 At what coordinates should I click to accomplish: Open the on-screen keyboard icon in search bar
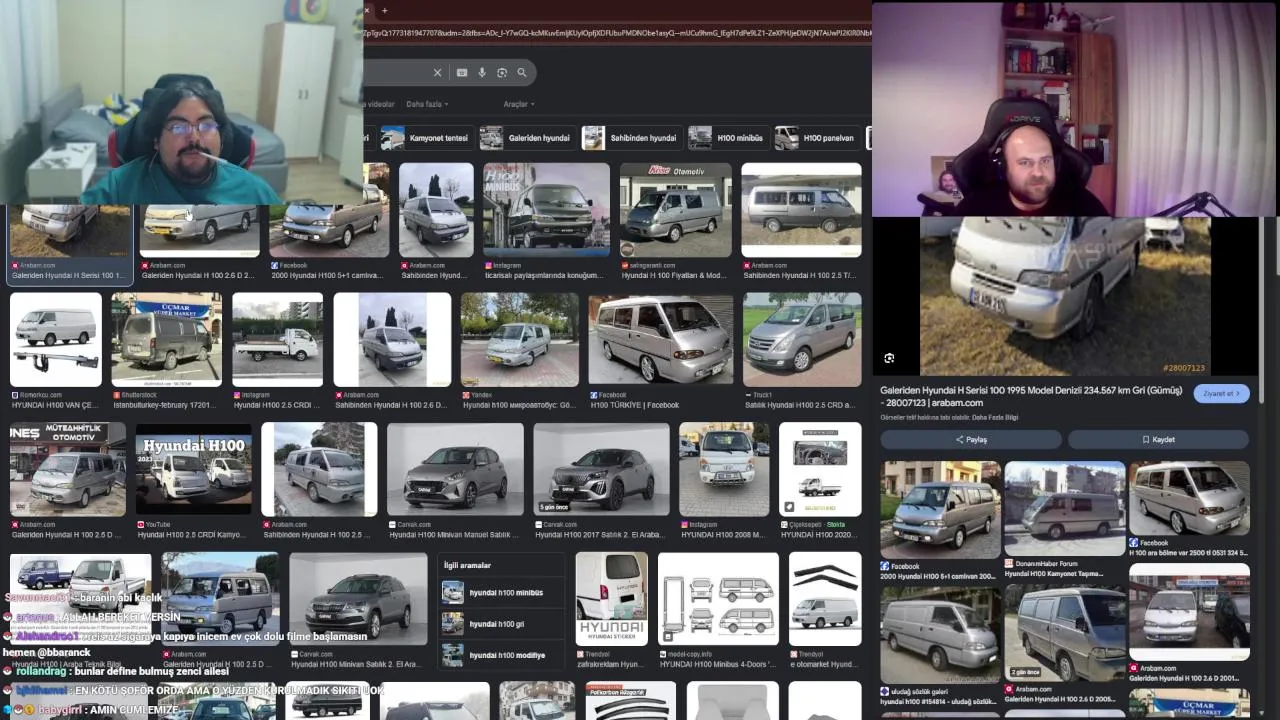[462, 72]
